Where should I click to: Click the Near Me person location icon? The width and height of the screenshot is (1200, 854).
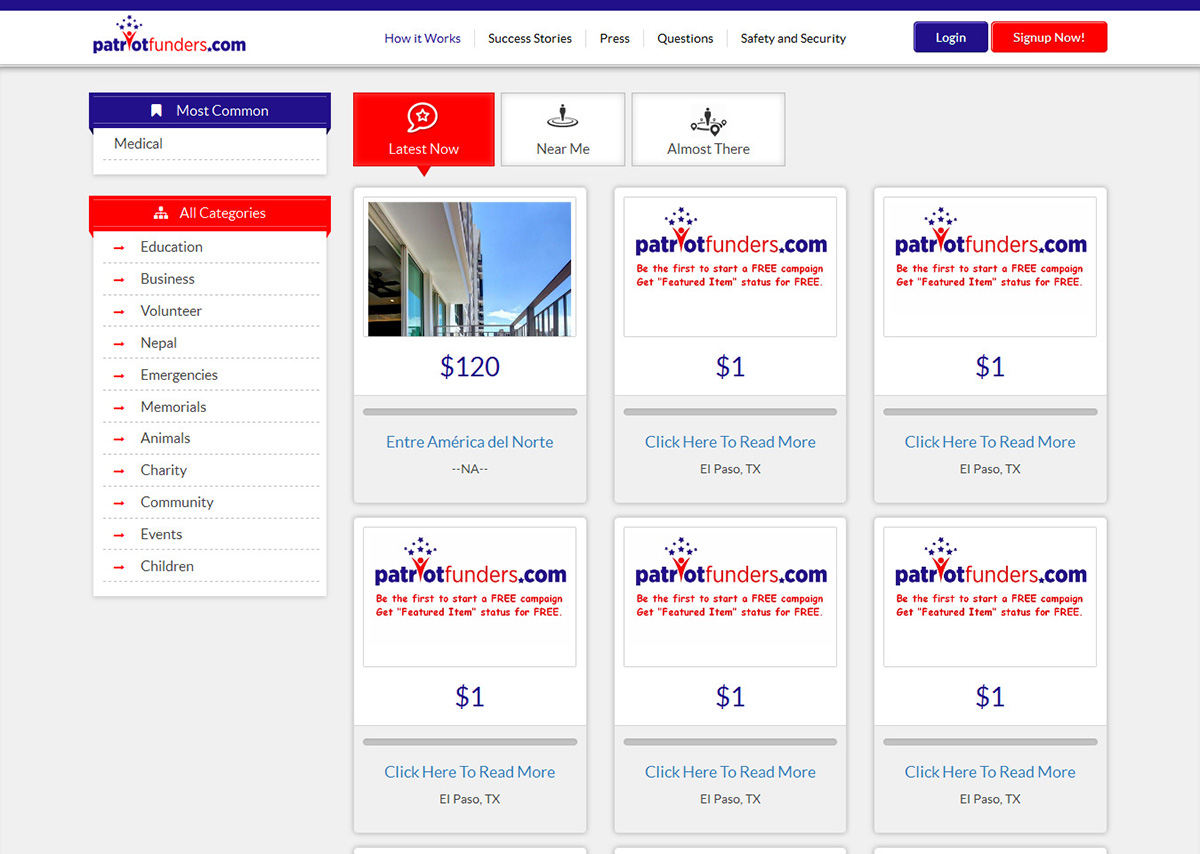tap(563, 117)
